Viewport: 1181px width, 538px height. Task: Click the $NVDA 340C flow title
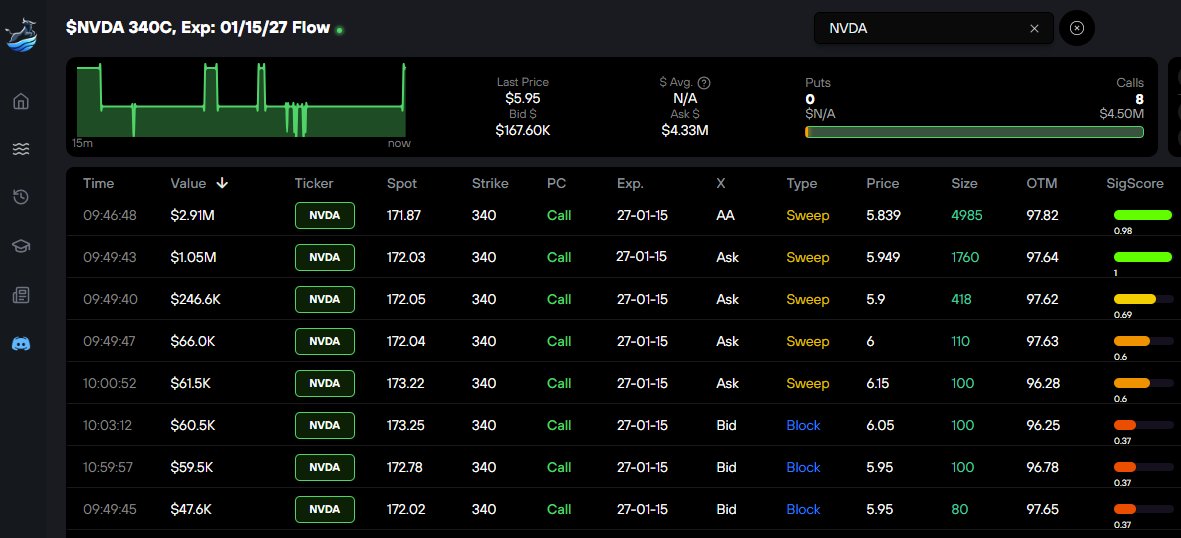point(198,28)
